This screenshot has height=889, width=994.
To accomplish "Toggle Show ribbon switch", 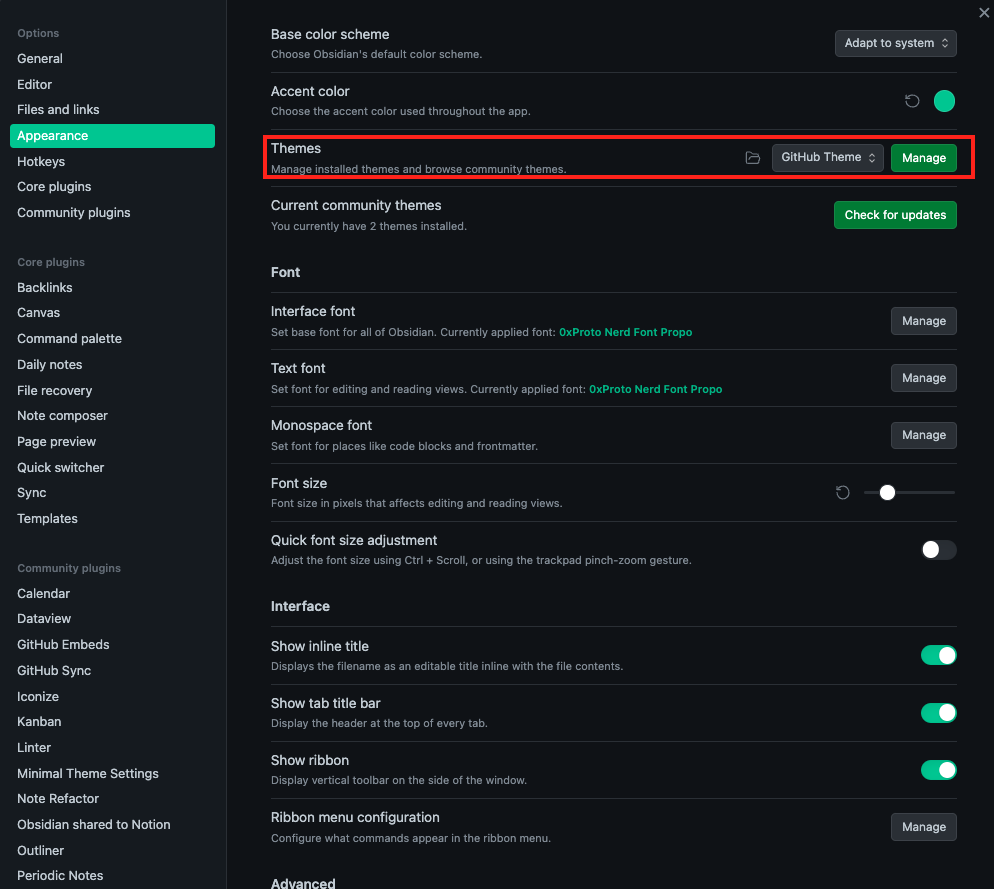I will tap(938, 770).
